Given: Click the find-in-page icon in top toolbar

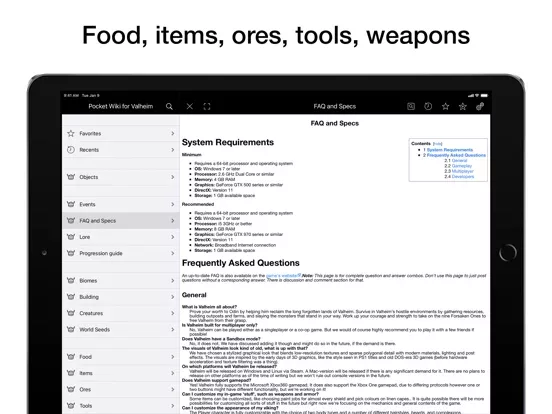Looking at the screenshot, I should pos(411,106).
